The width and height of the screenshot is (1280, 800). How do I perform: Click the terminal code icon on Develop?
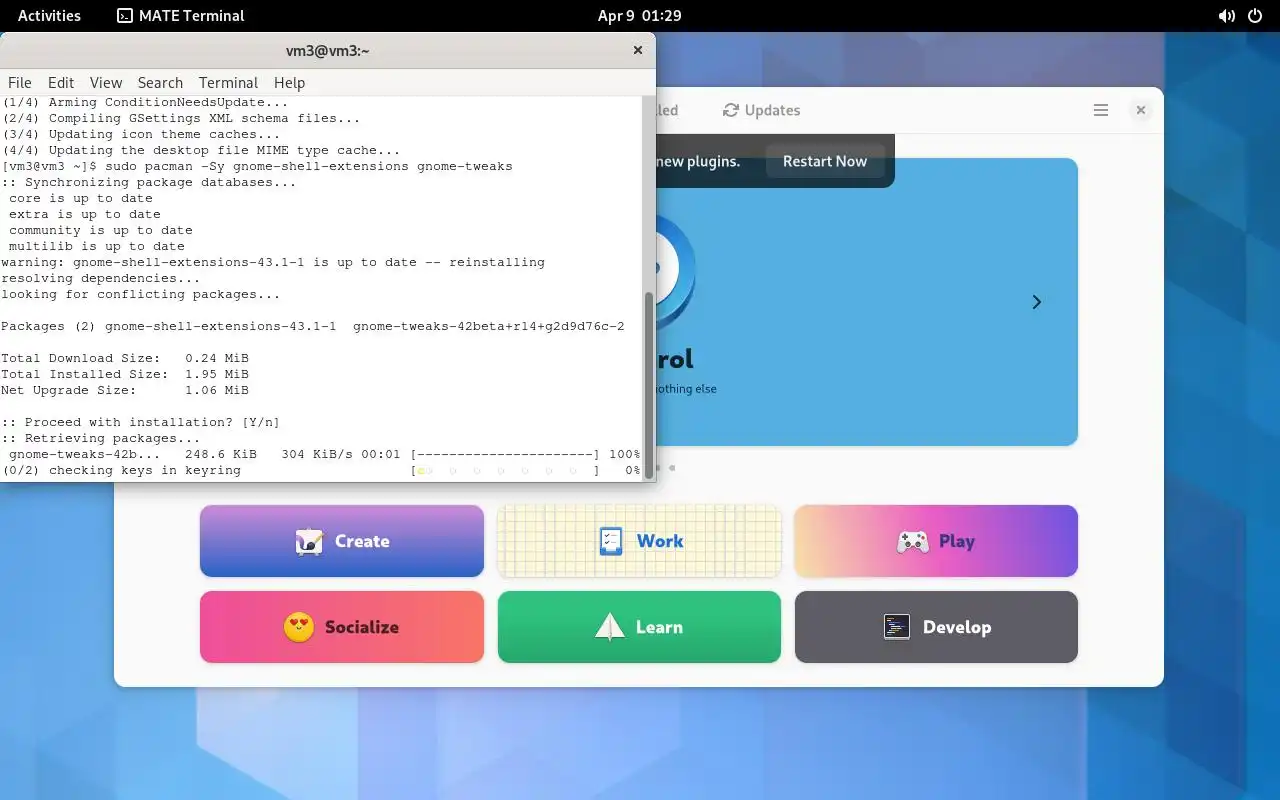[897, 627]
